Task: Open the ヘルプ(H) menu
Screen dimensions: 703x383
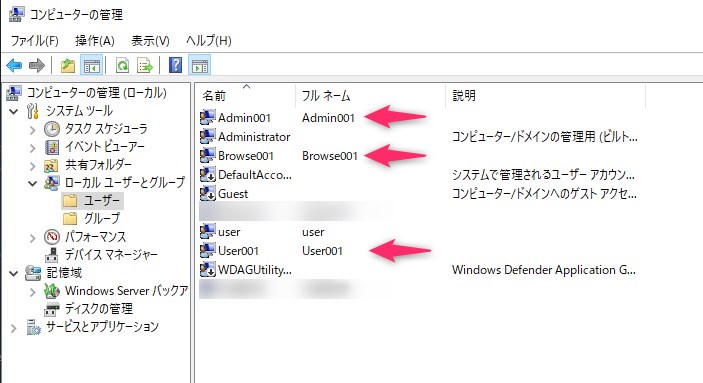Action: click(208, 41)
